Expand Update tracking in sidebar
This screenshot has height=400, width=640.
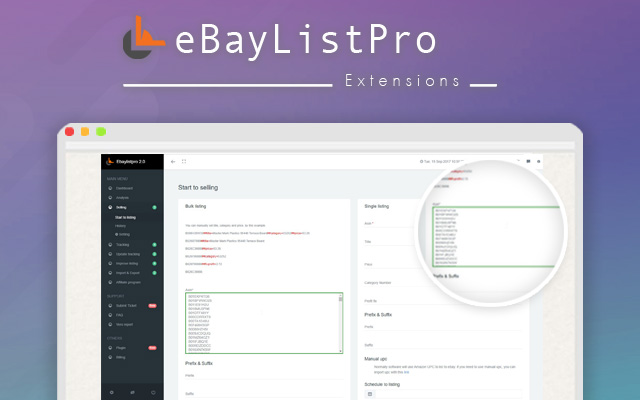[132, 254]
